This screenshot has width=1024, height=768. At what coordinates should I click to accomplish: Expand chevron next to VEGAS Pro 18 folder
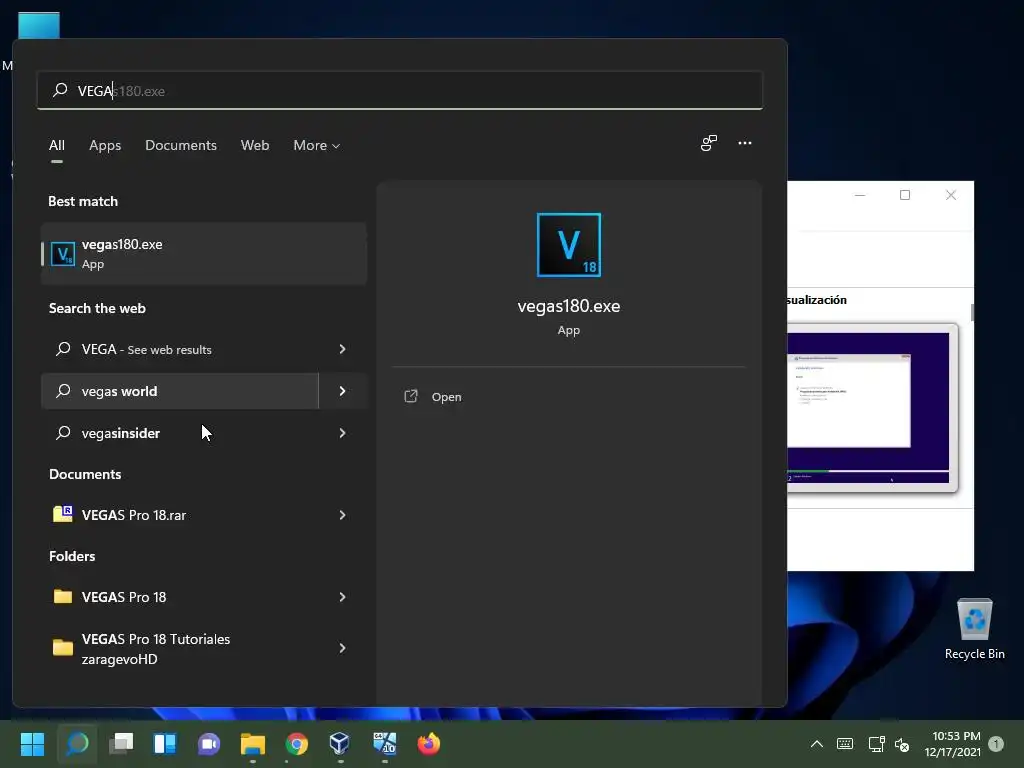point(342,597)
